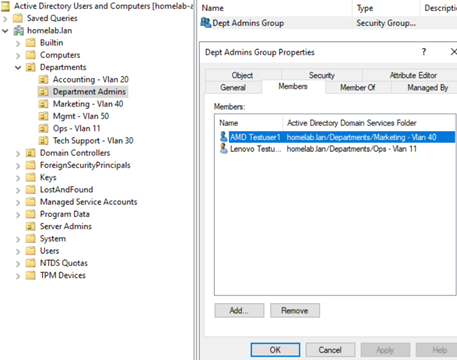Select the Members tab
457x360 pixels.
(x=293, y=87)
